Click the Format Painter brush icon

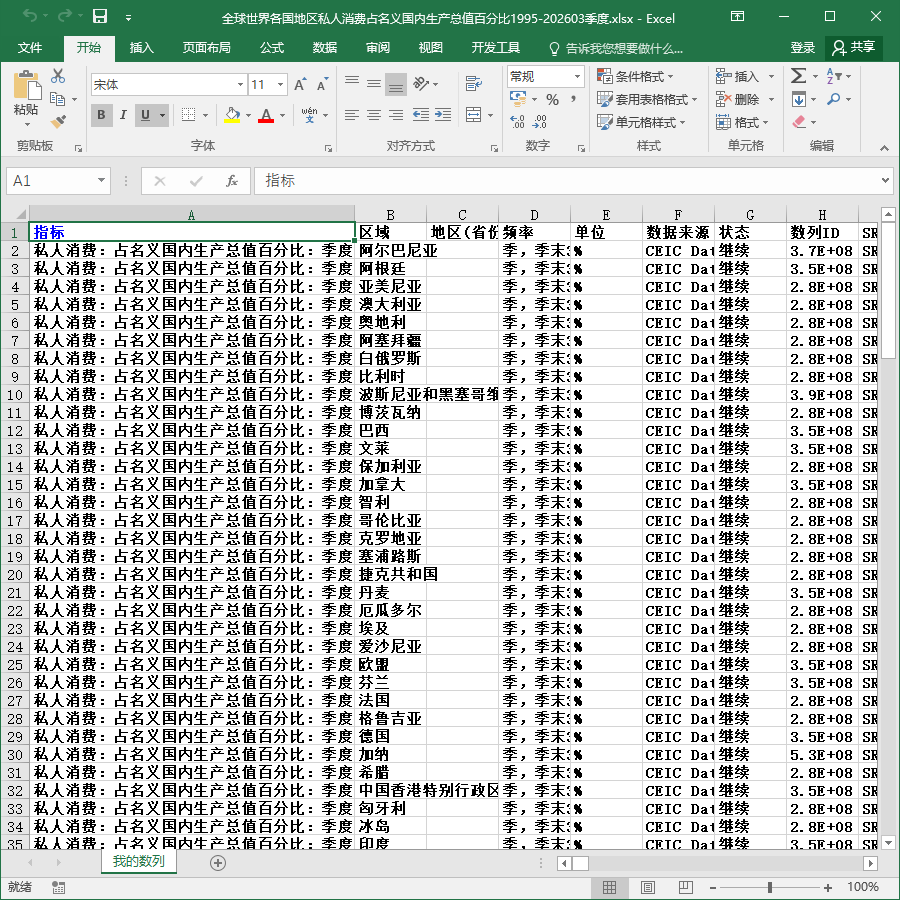[x=58, y=122]
